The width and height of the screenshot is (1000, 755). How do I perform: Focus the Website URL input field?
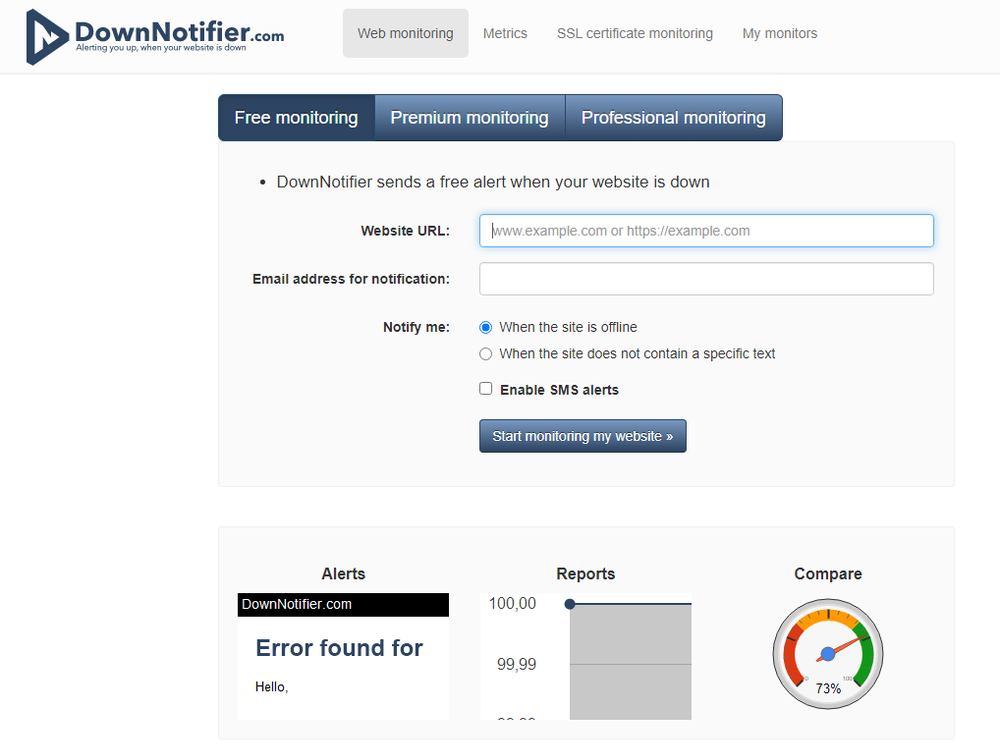point(706,231)
